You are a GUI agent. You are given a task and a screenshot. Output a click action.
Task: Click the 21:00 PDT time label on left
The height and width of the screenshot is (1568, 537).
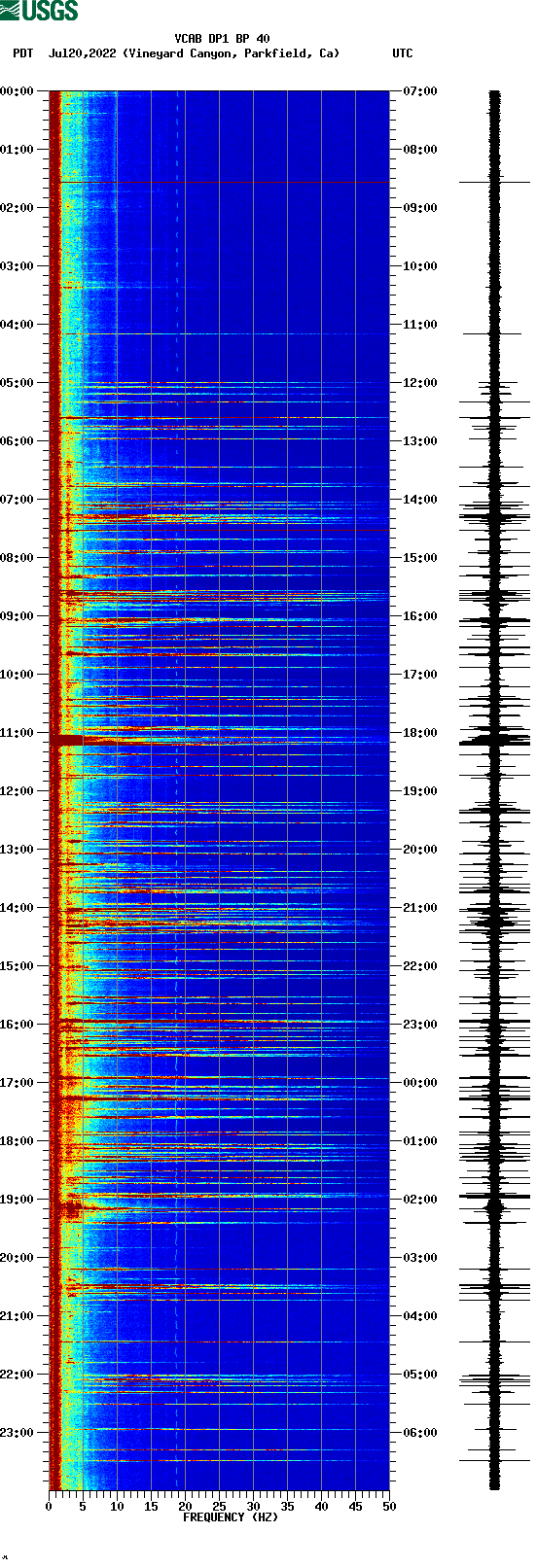click(17, 1316)
